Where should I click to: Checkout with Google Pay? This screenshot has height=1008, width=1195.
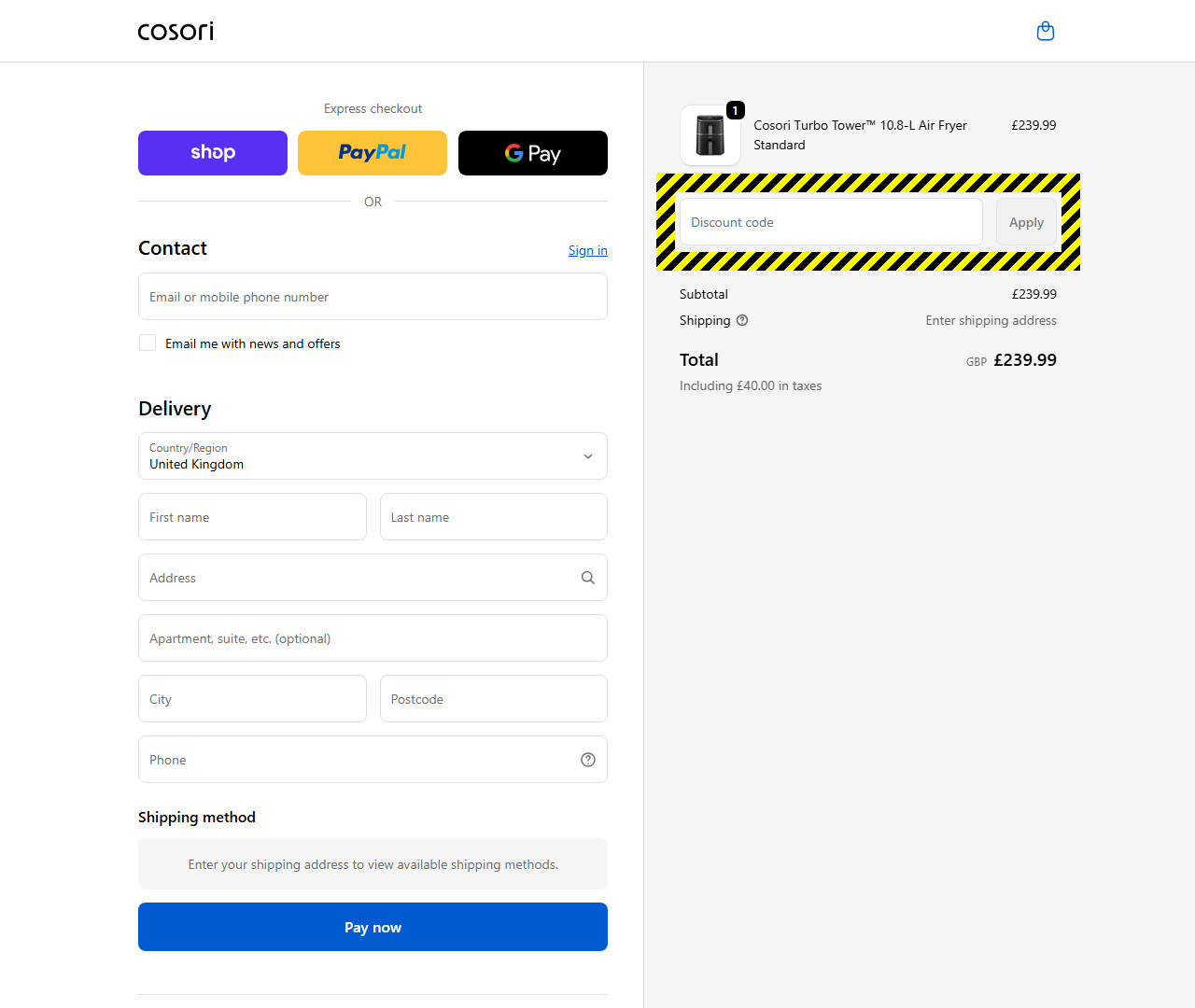(x=532, y=152)
